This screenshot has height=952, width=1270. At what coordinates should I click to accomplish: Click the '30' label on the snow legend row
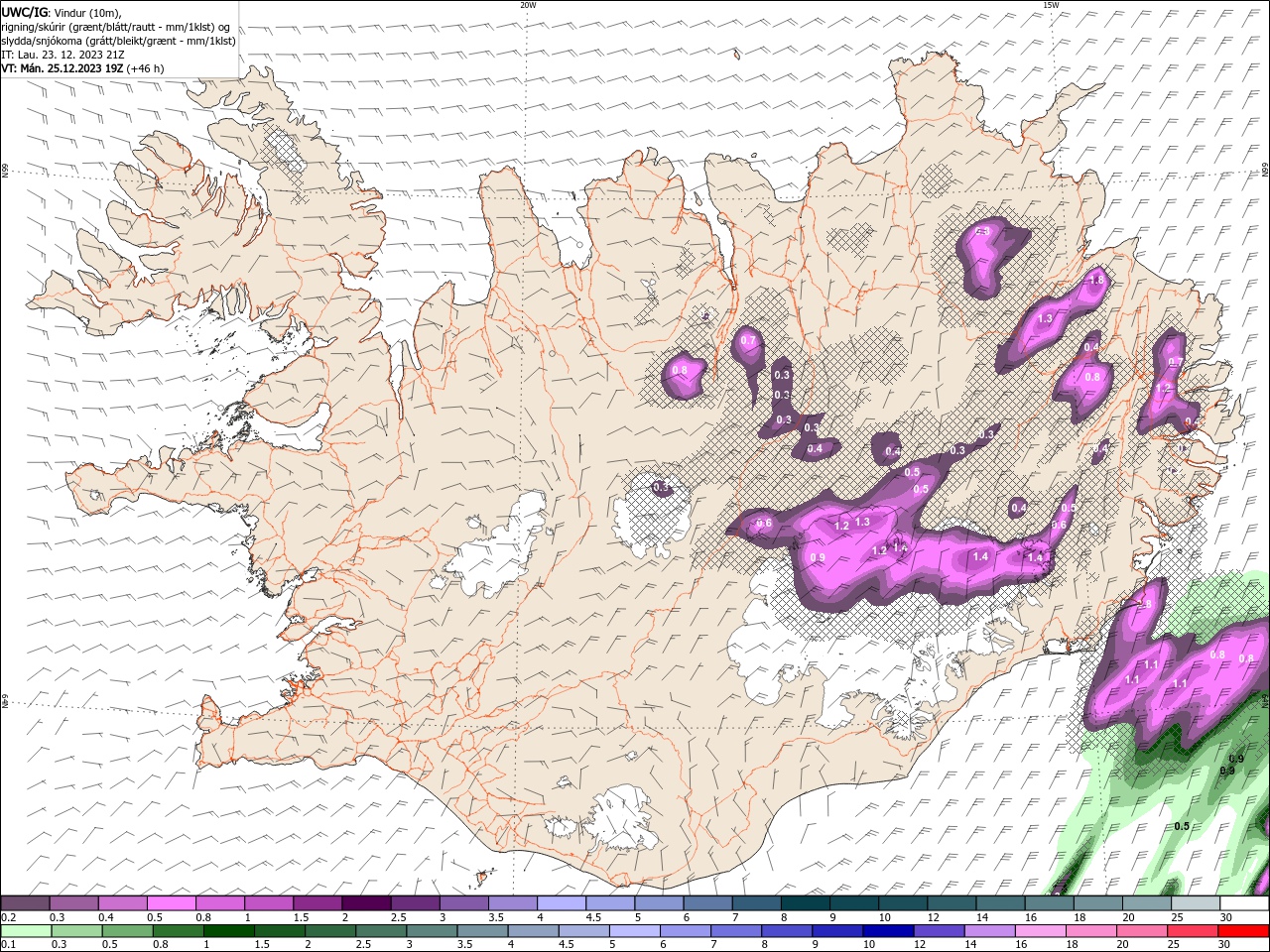(1225, 917)
